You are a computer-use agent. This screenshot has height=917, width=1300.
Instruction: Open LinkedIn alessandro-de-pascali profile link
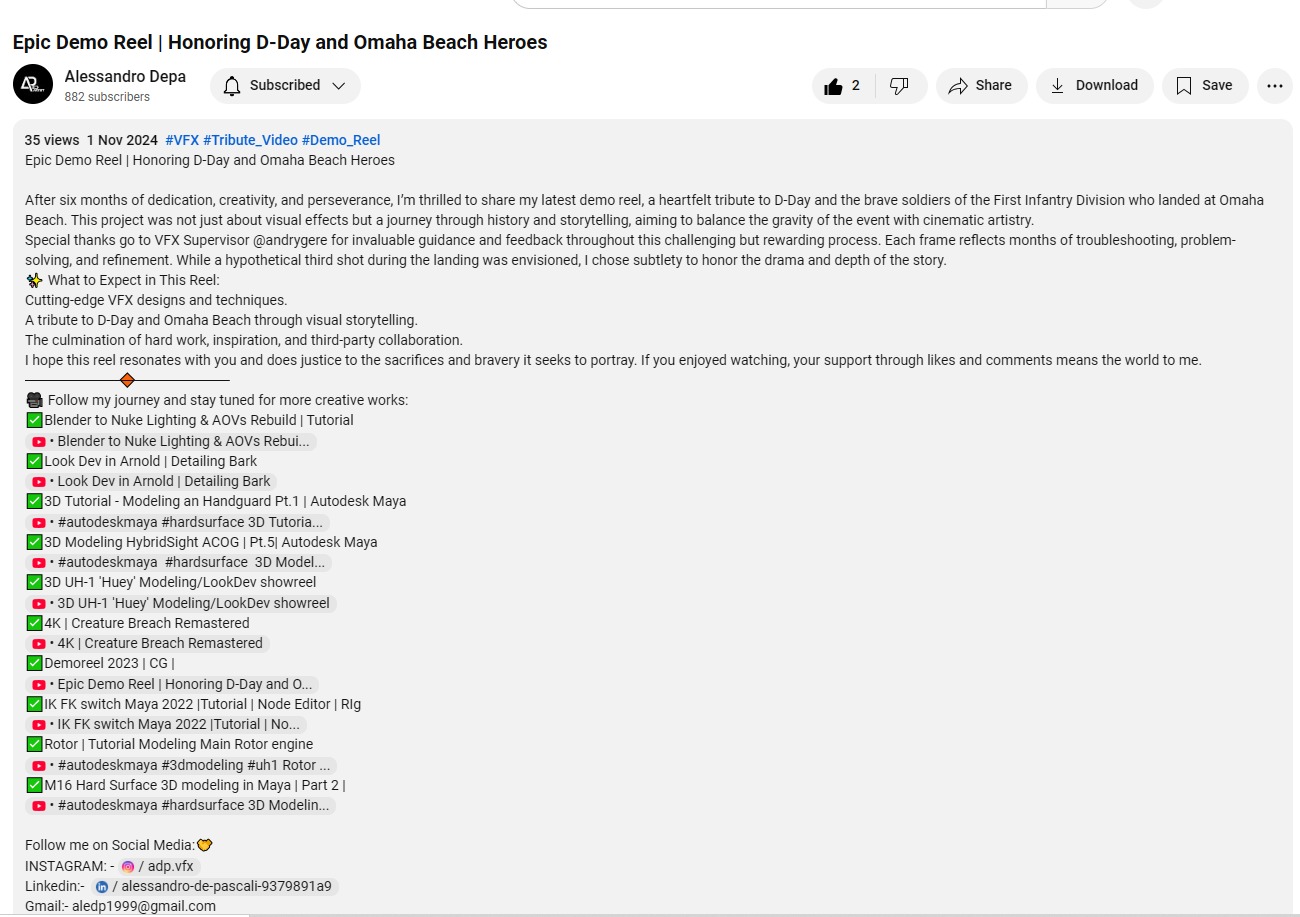point(215,886)
